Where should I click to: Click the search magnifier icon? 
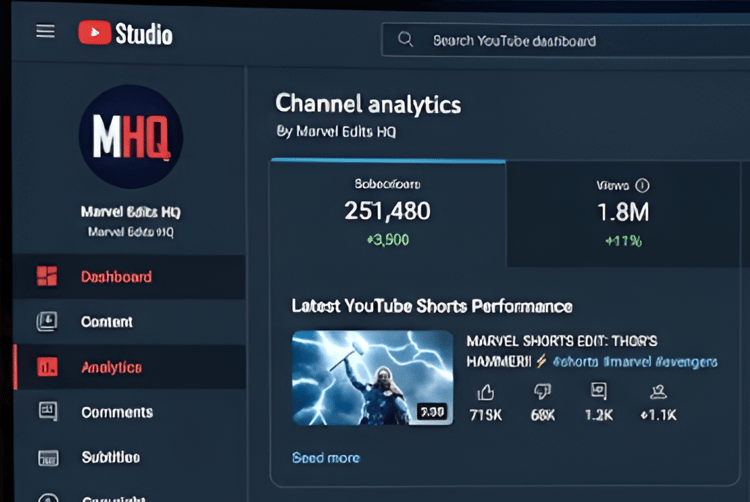point(405,39)
